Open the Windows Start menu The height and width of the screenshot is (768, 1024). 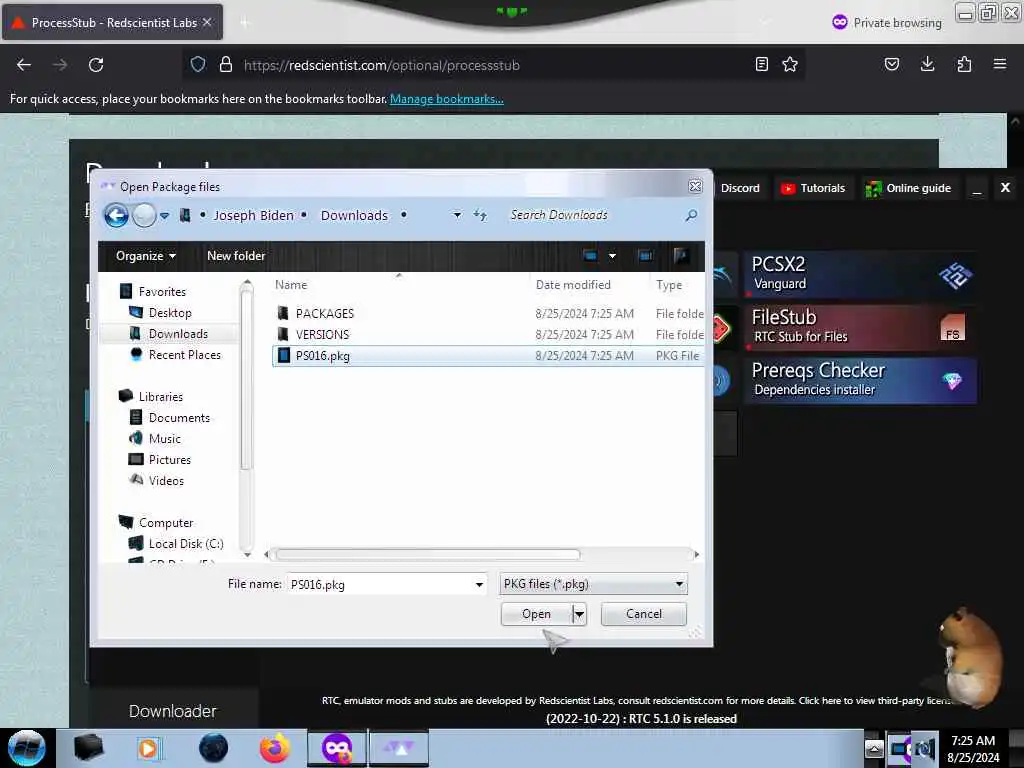tap(27, 748)
